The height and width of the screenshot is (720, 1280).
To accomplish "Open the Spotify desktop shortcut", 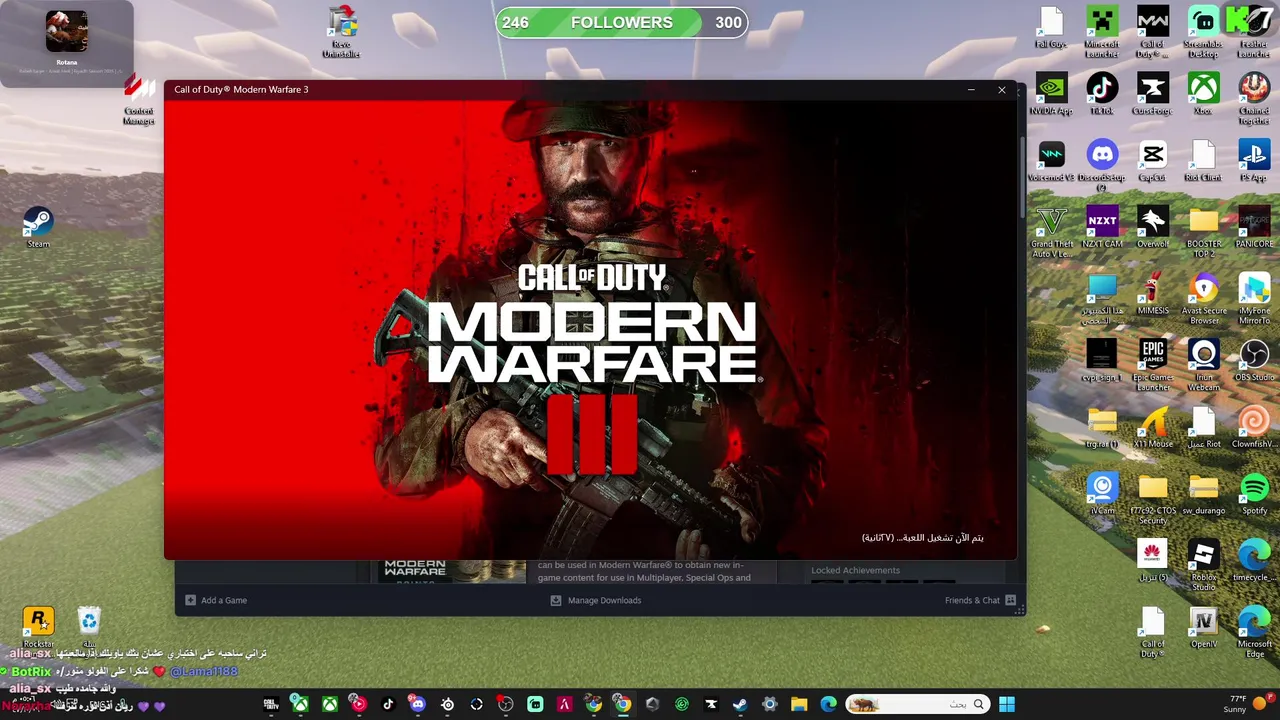I will point(1254,494).
